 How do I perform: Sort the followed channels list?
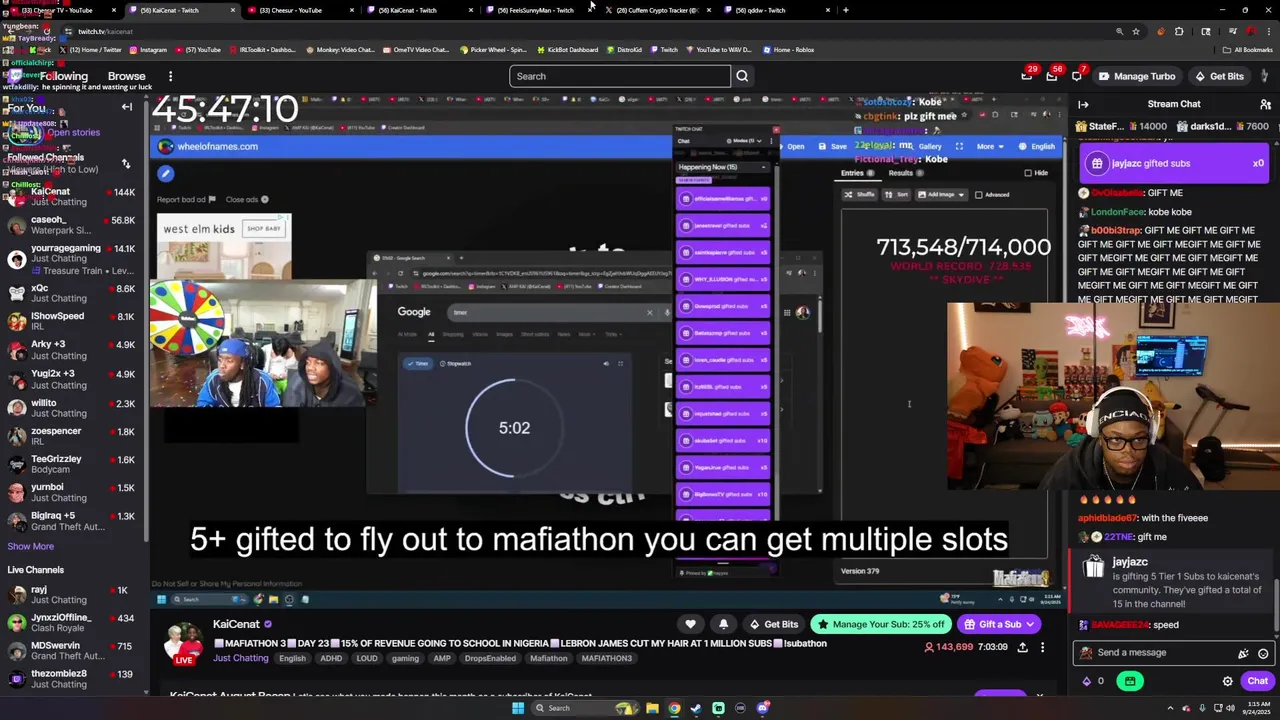click(126, 163)
